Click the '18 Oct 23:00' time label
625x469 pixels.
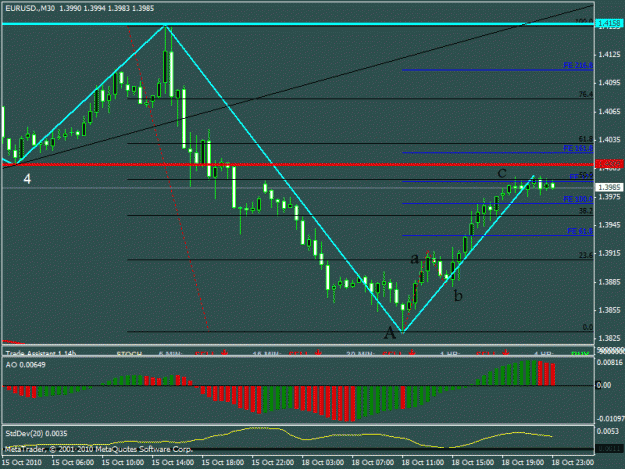point(572,462)
